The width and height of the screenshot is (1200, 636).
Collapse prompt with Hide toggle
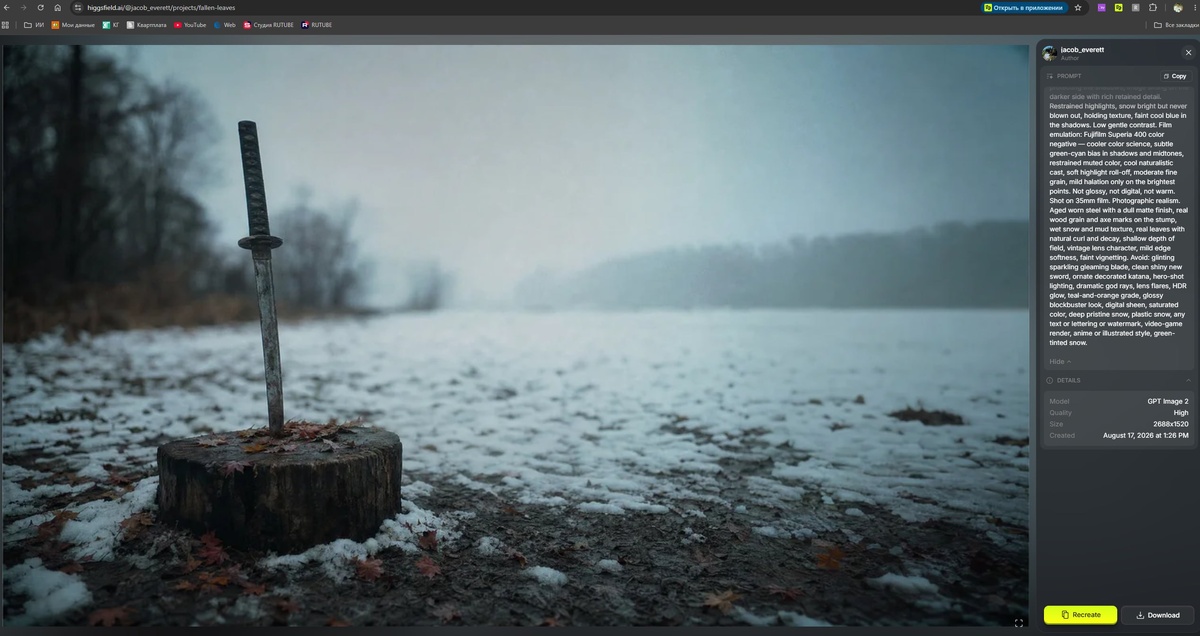pos(1059,361)
